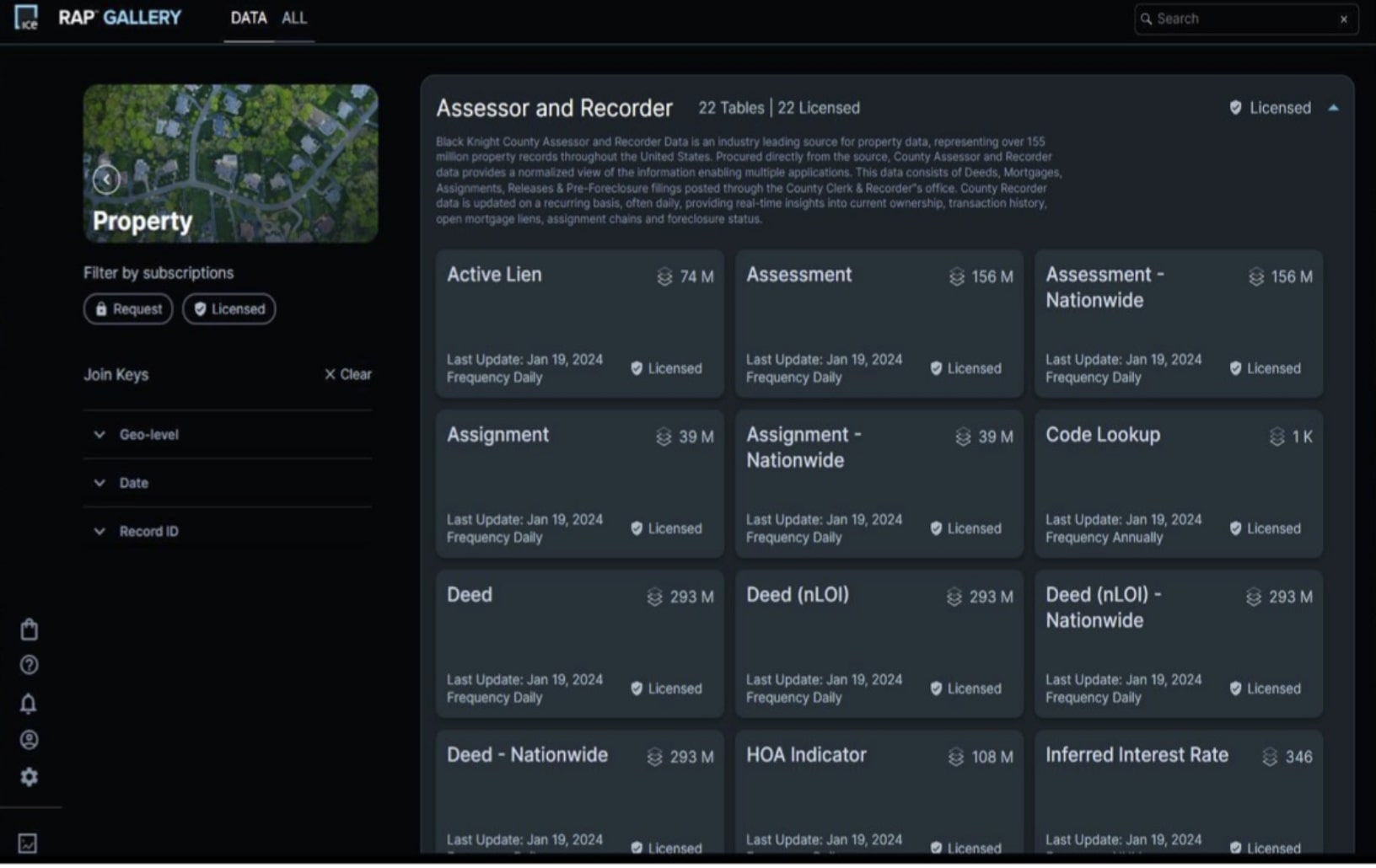Open the help question mark icon
The image size is (1376, 868).
pyautogui.click(x=29, y=665)
